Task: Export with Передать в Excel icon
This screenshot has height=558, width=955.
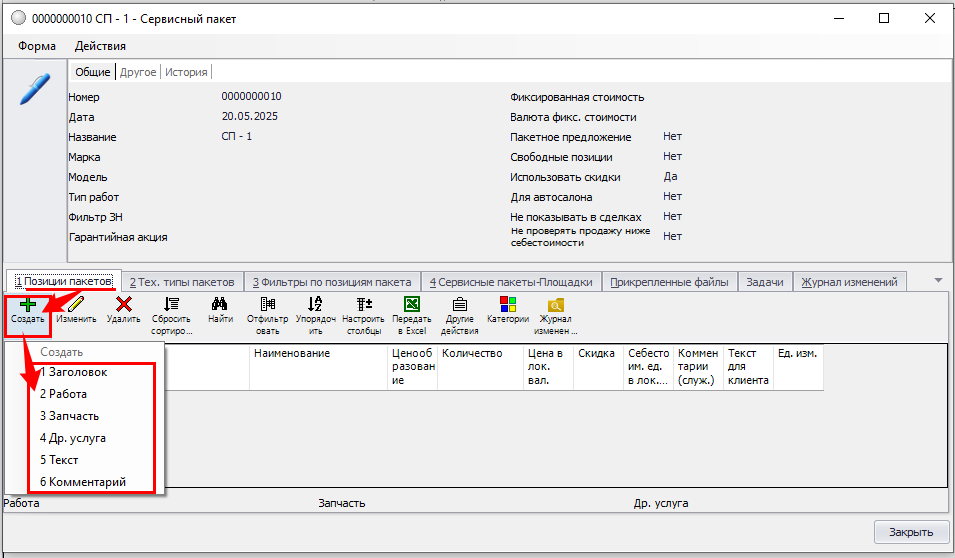Action: (x=411, y=305)
